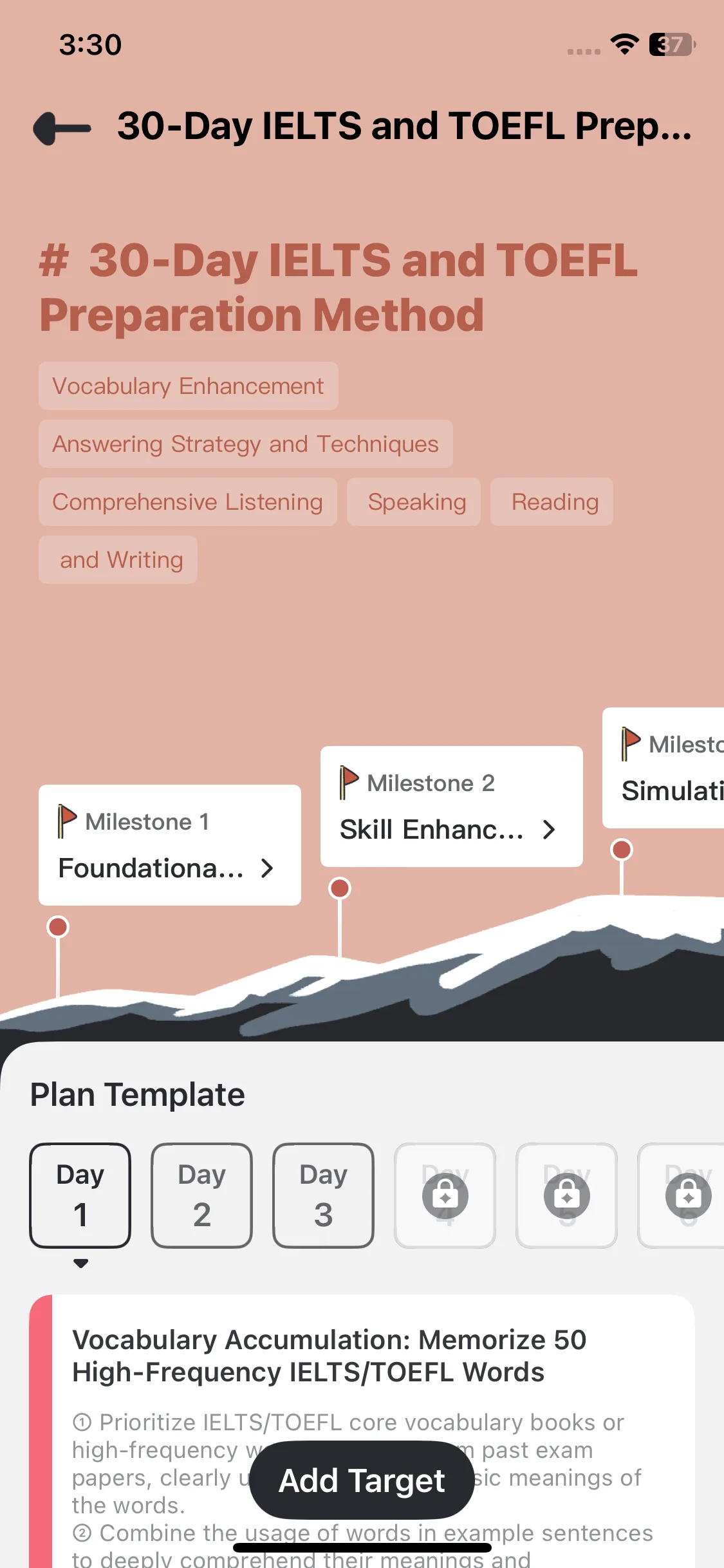Click the Milestone 2 timeline dot marker
This screenshot has height=1568, width=724.
pos(340,888)
